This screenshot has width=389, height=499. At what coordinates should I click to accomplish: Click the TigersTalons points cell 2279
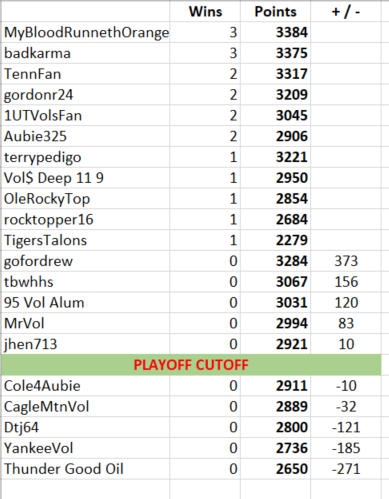click(275, 240)
